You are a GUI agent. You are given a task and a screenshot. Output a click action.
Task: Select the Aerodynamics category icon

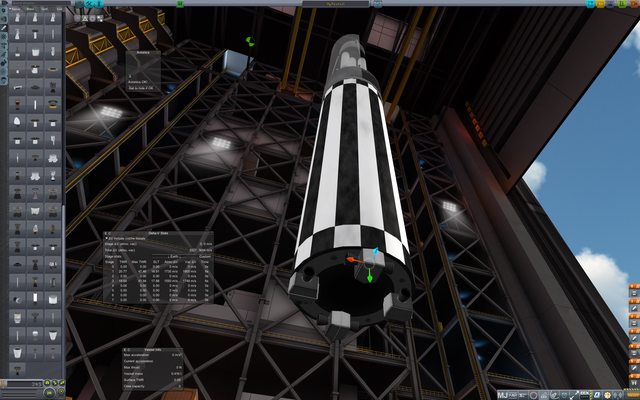click(4, 53)
